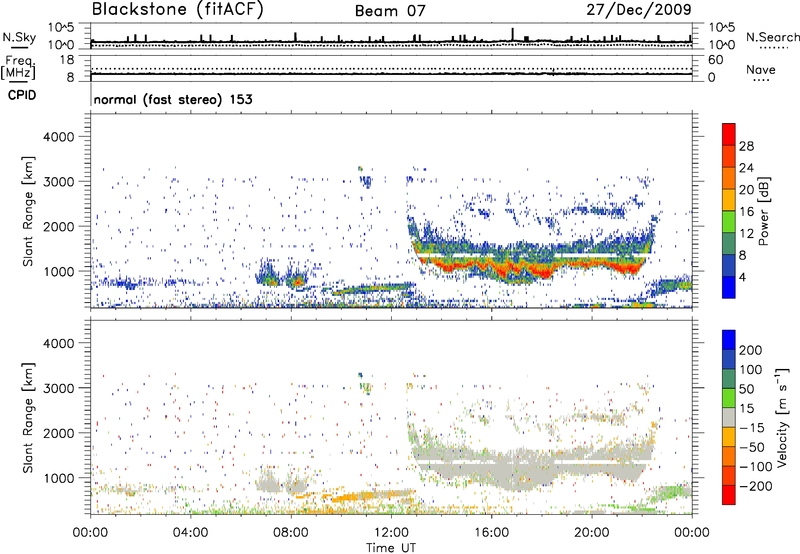
Task: Click the 'Power [dB]' color bar label
Action: [x=763, y=211]
